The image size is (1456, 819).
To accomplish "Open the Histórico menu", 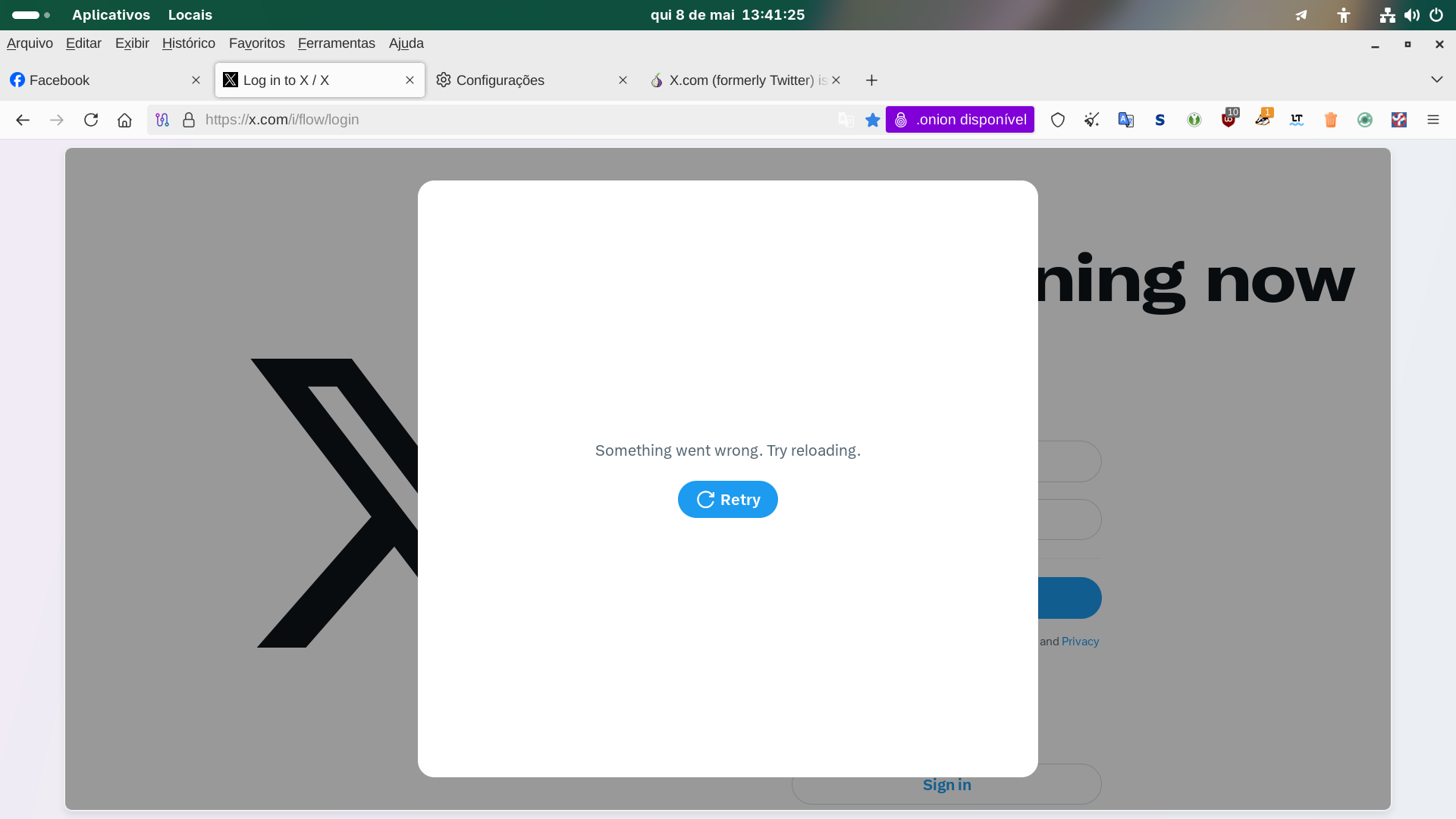I will coord(189,43).
